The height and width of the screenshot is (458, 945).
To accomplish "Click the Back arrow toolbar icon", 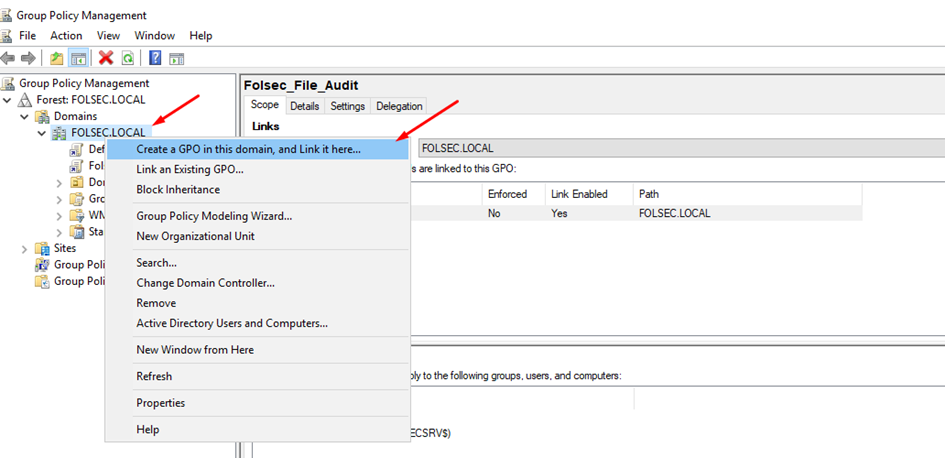I will 9,58.
